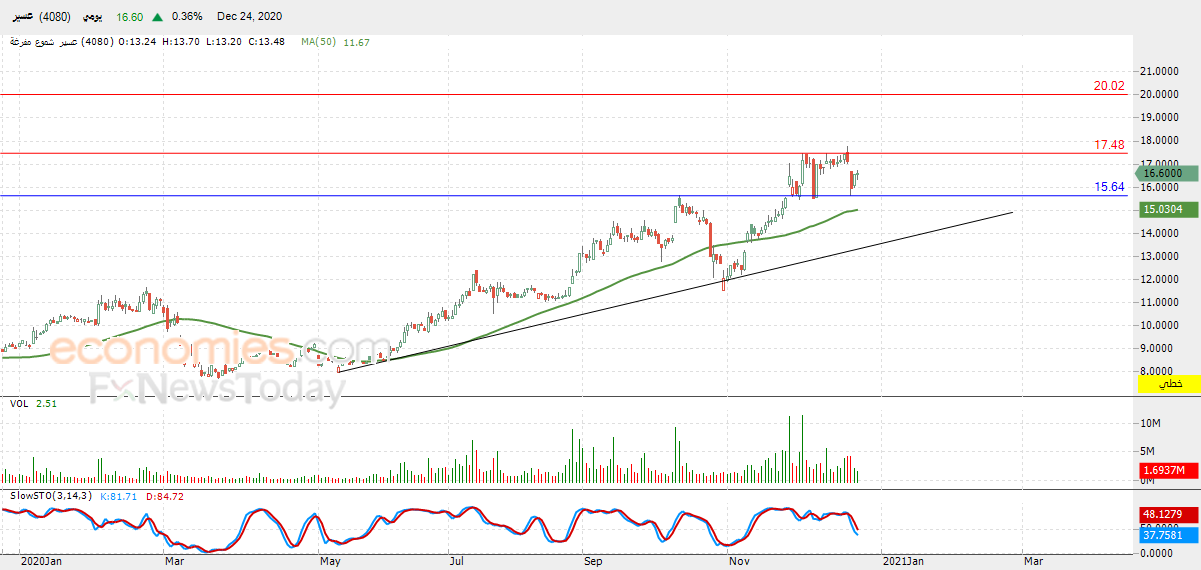Viewport: 1201px width, 570px height.
Task: Open the يومي timeframe selector
Action: pos(88,17)
